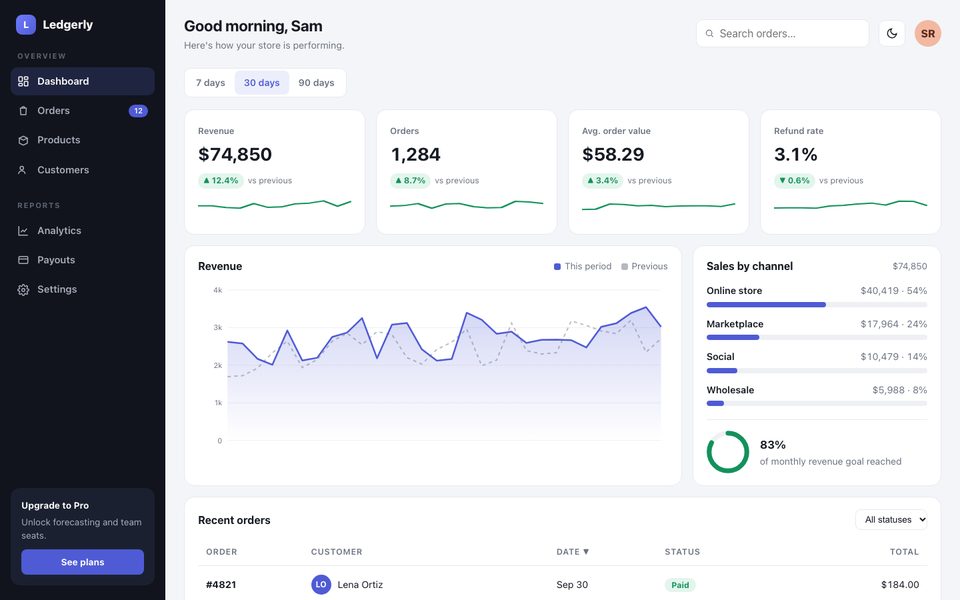Open the Payouts page
Screen dimensions: 960x600
(x=83, y=260)
